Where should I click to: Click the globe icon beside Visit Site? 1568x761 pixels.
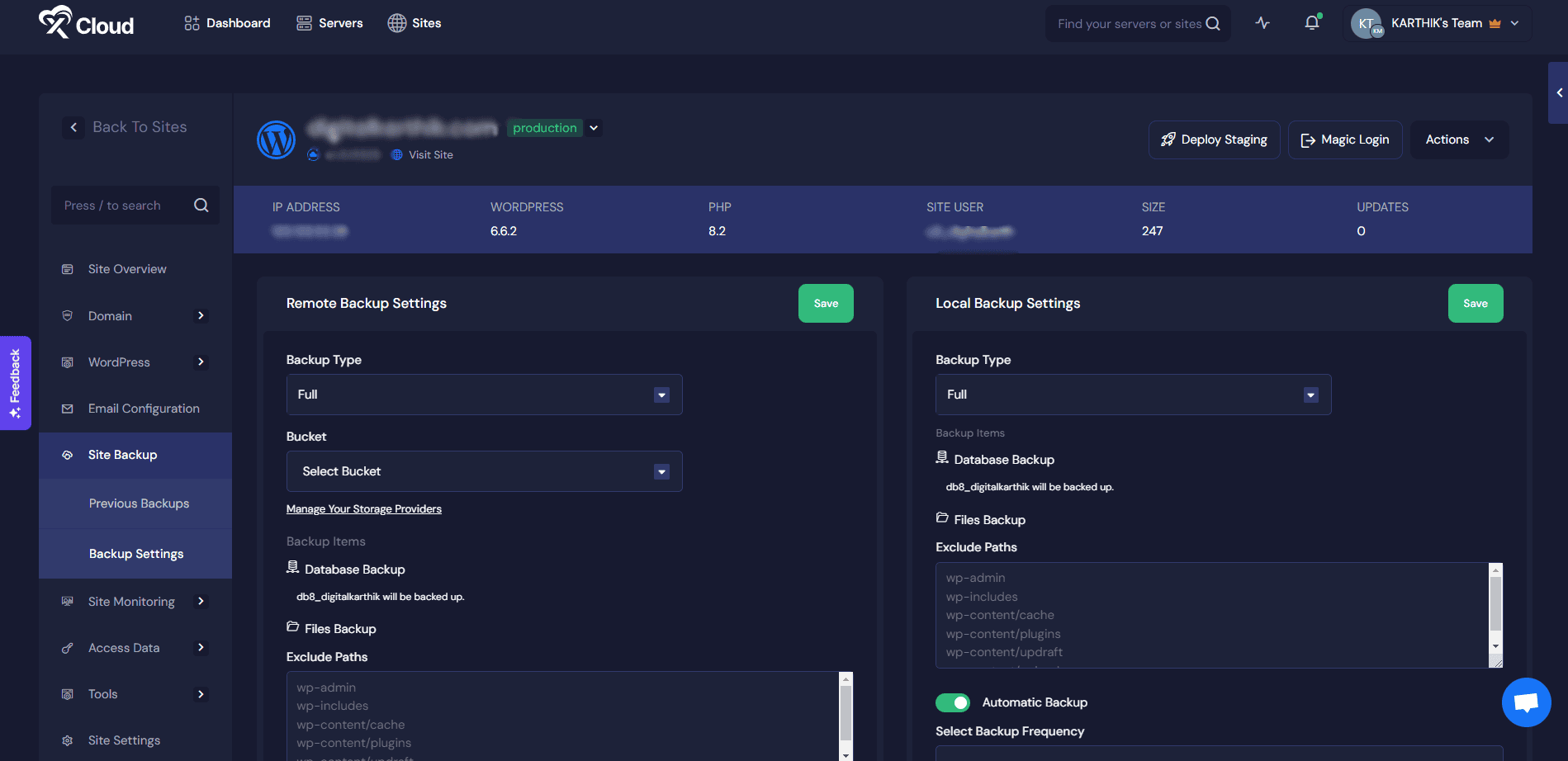tap(397, 154)
